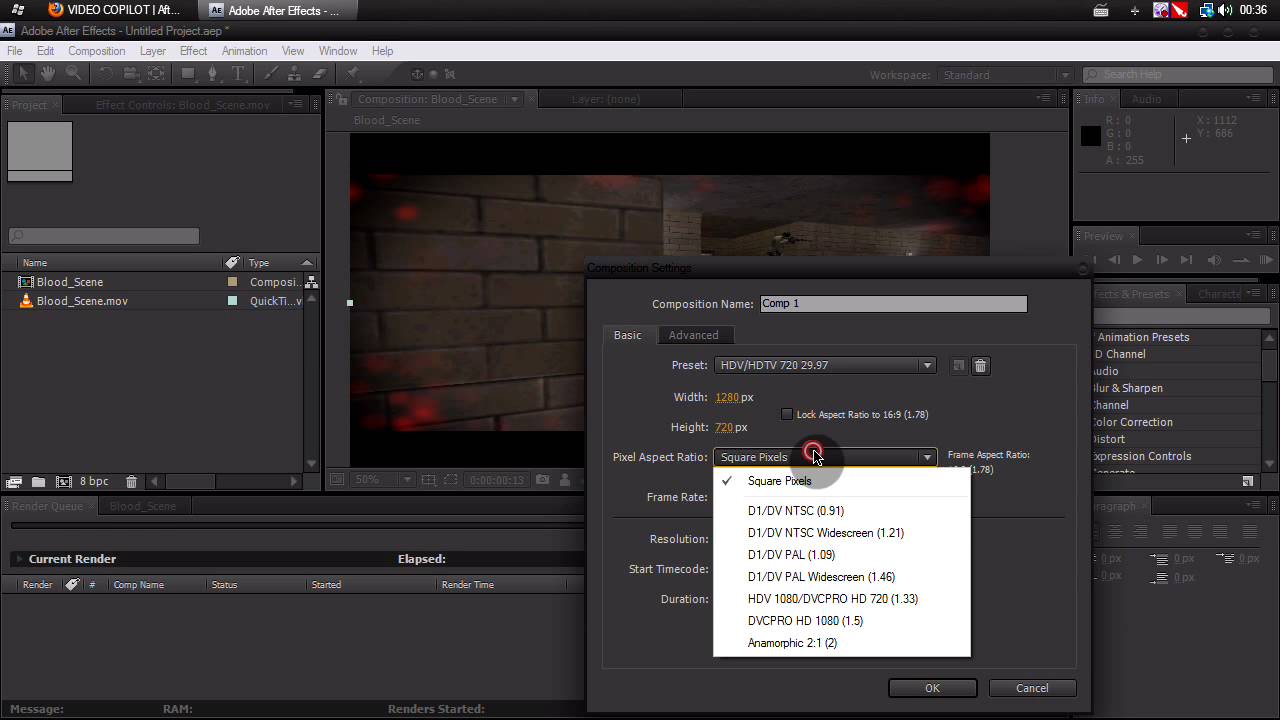
Task: Choose D1/DV NTSC Widescreen (1.21) option
Action: (842, 533)
